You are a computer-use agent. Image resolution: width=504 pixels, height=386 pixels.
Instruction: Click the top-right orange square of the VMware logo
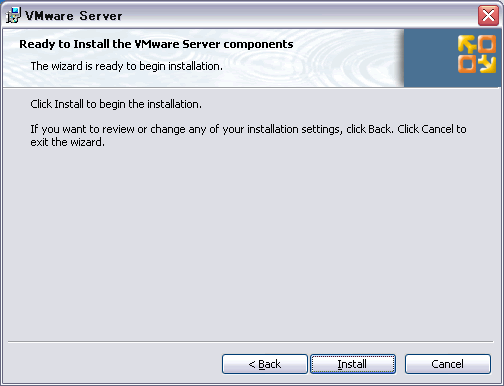[487, 44]
